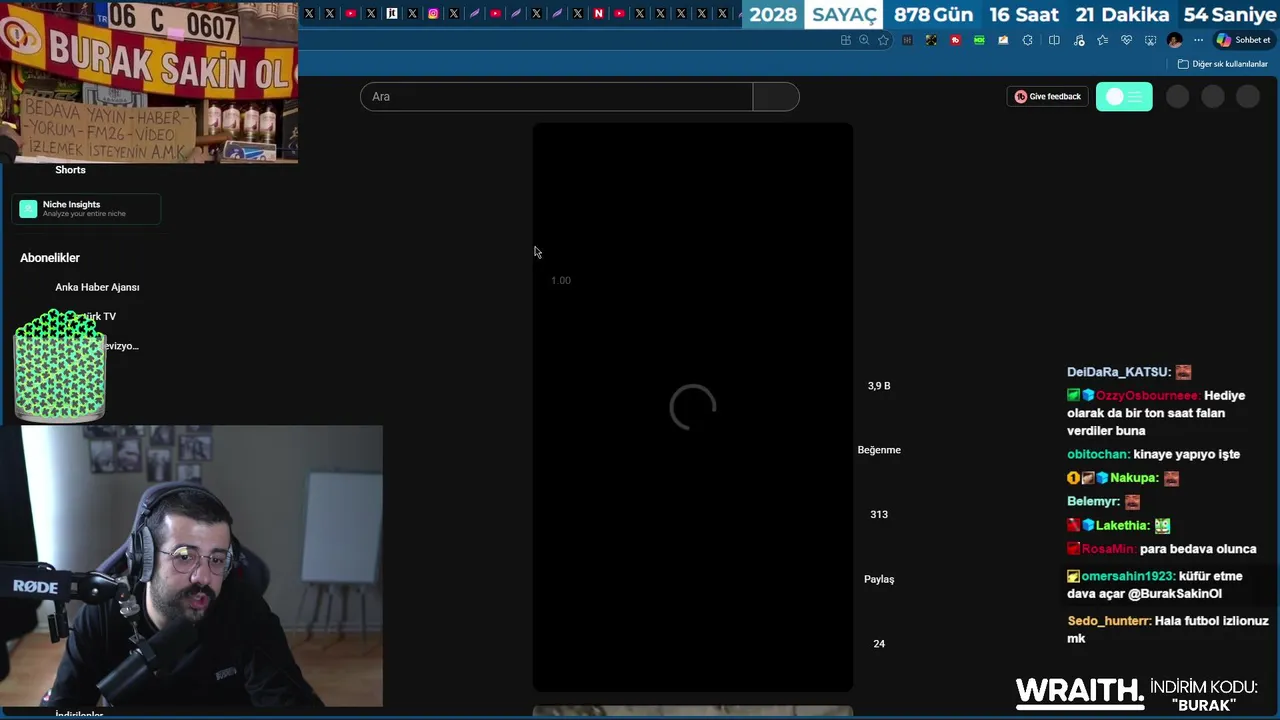Click the '24' remix count button
1280x720 pixels.
coord(879,644)
